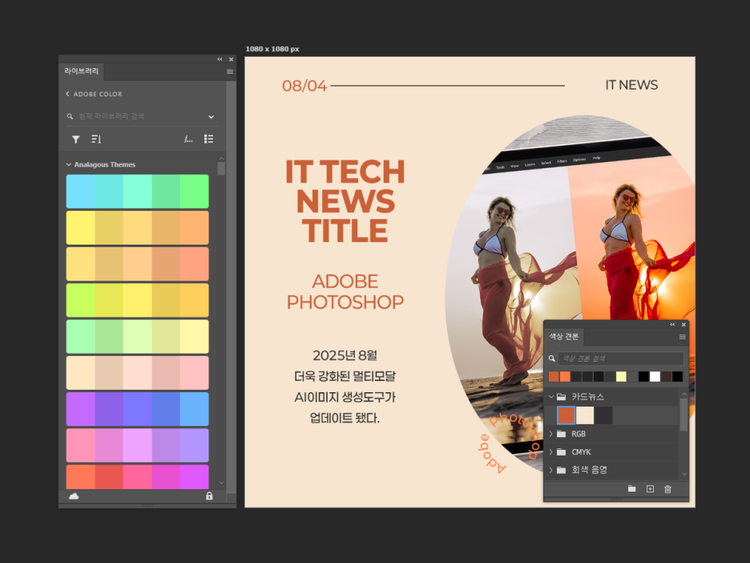Viewport: 750px width, 563px height.
Task: Click into the 색상 견본 검색 field
Action: point(621,358)
